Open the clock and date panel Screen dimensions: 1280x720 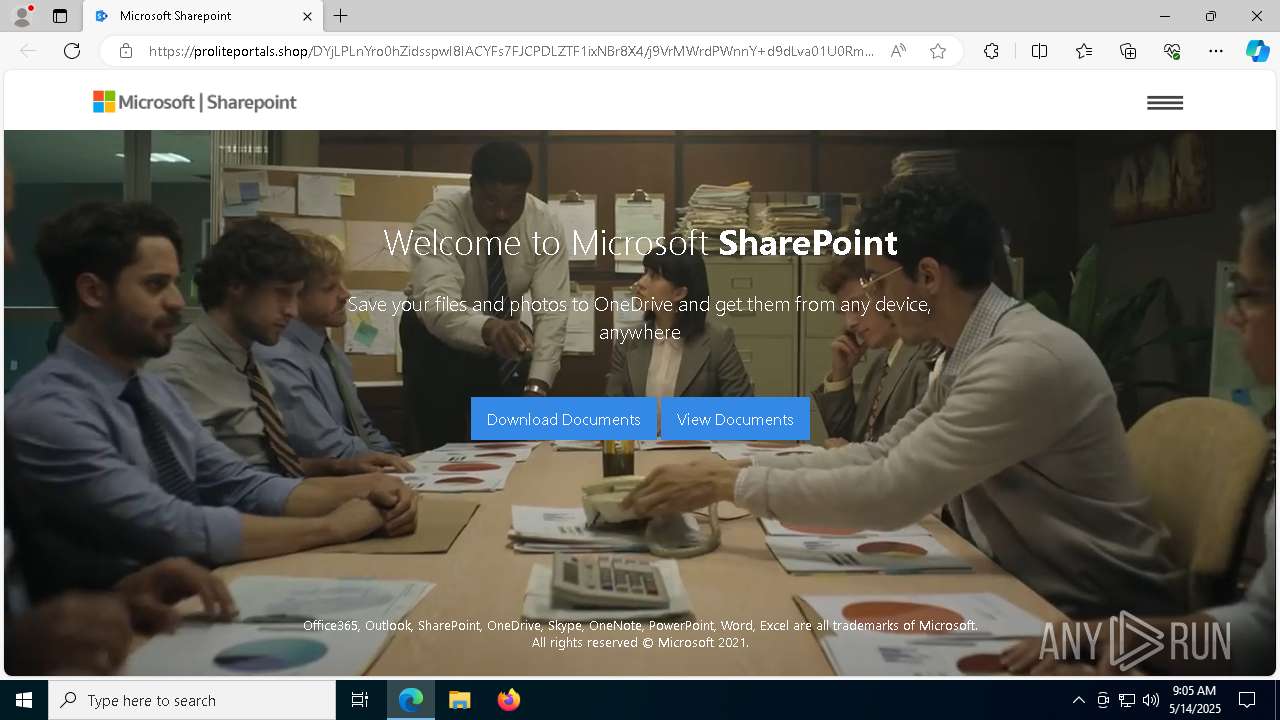click(1194, 700)
